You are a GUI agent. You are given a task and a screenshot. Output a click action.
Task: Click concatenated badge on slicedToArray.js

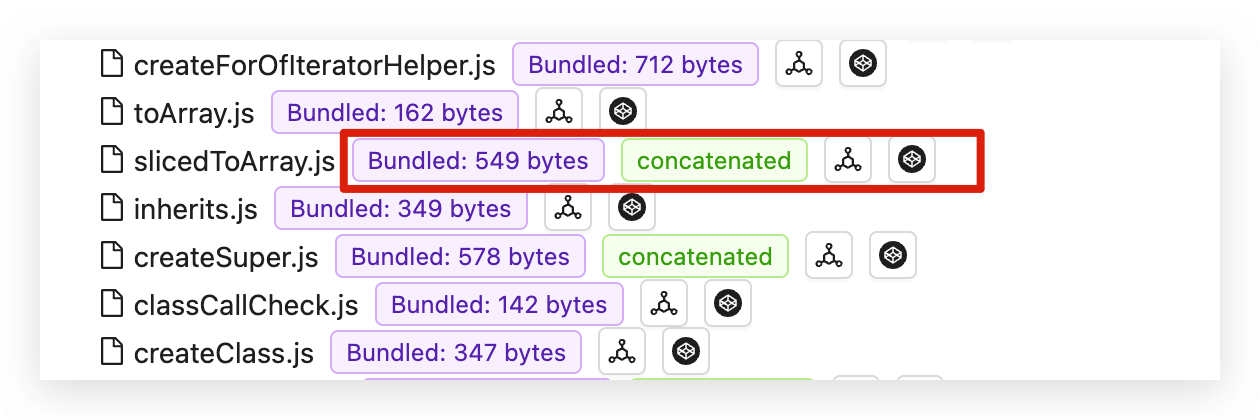pos(714,160)
